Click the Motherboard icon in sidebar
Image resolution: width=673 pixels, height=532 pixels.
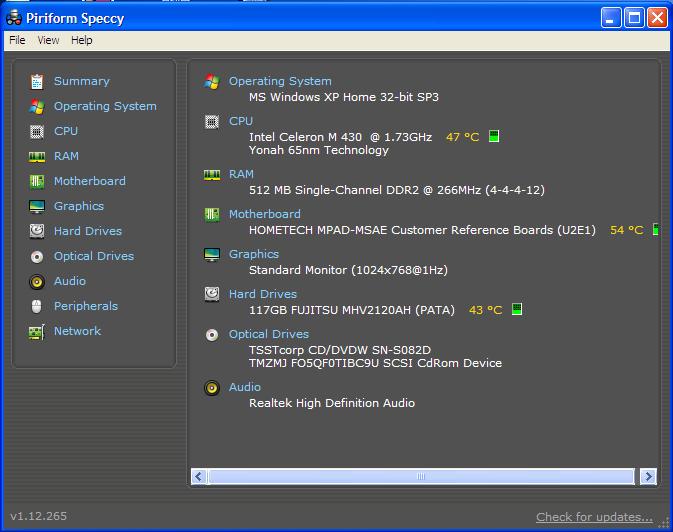(x=37, y=182)
